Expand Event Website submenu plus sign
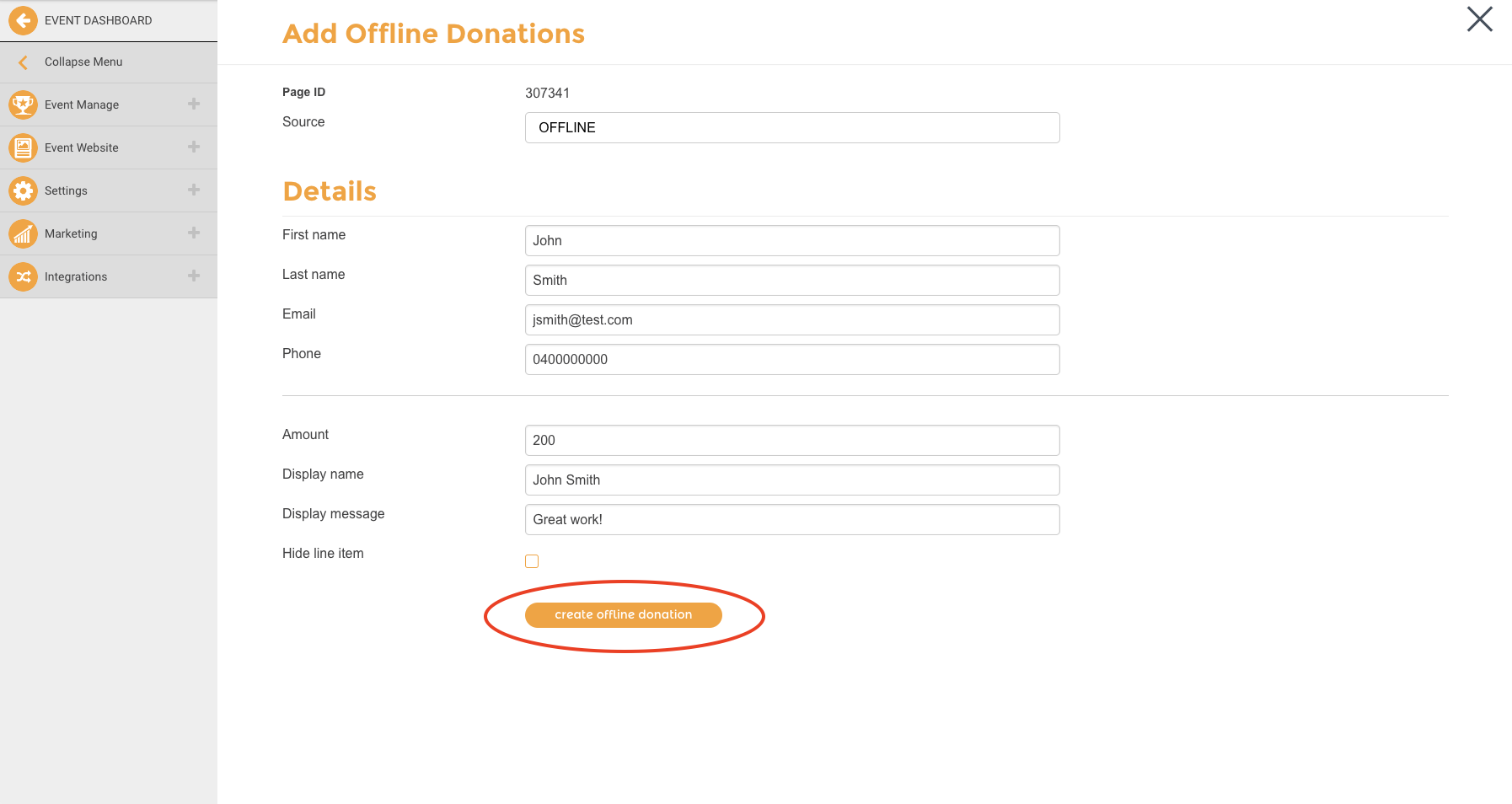 (x=194, y=147)
